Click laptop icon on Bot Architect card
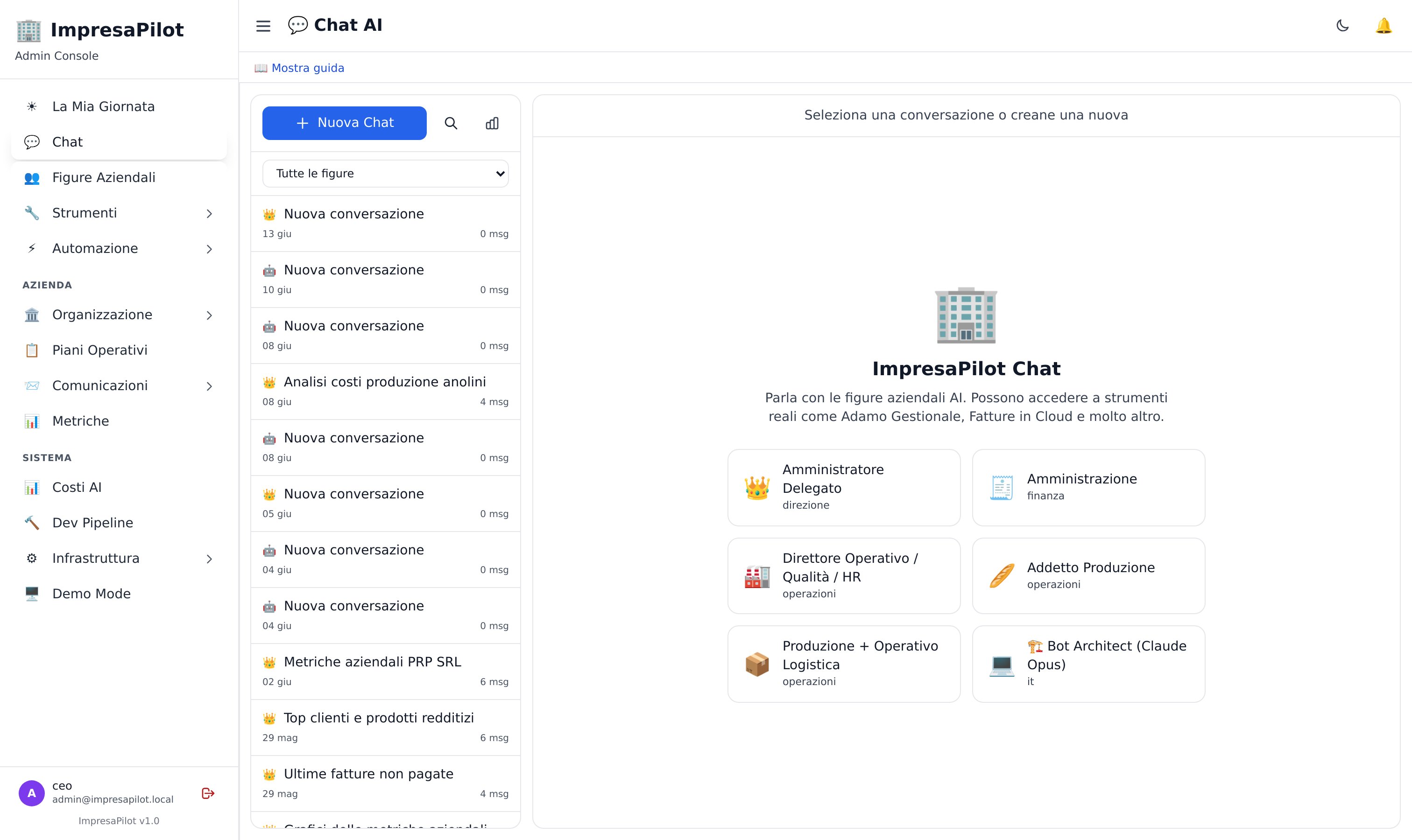Viewport: 1412px width, 840px height. (1002, 665)
